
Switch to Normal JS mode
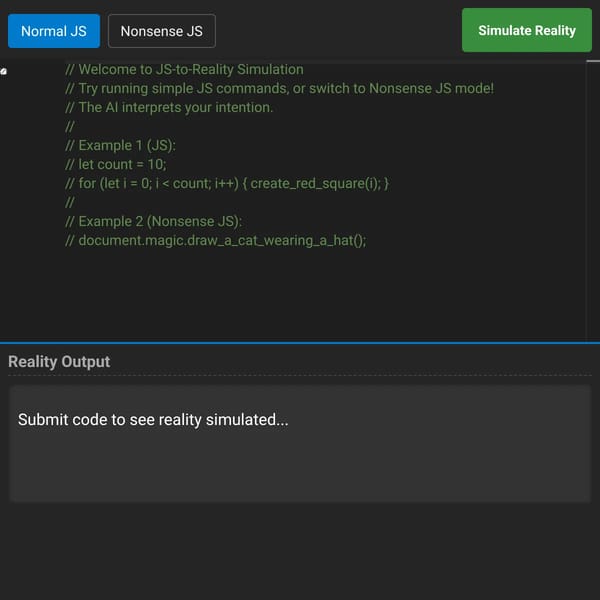coord(54,31)
